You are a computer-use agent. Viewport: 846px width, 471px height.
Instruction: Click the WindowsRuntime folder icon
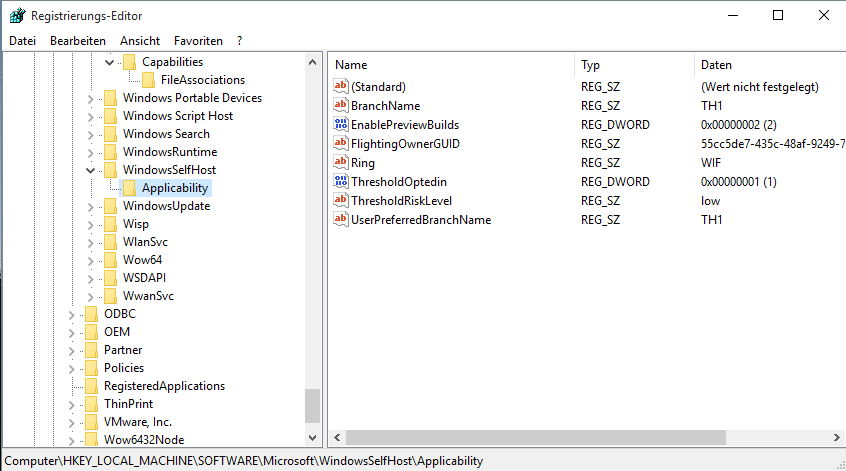(x=111, y=152)
